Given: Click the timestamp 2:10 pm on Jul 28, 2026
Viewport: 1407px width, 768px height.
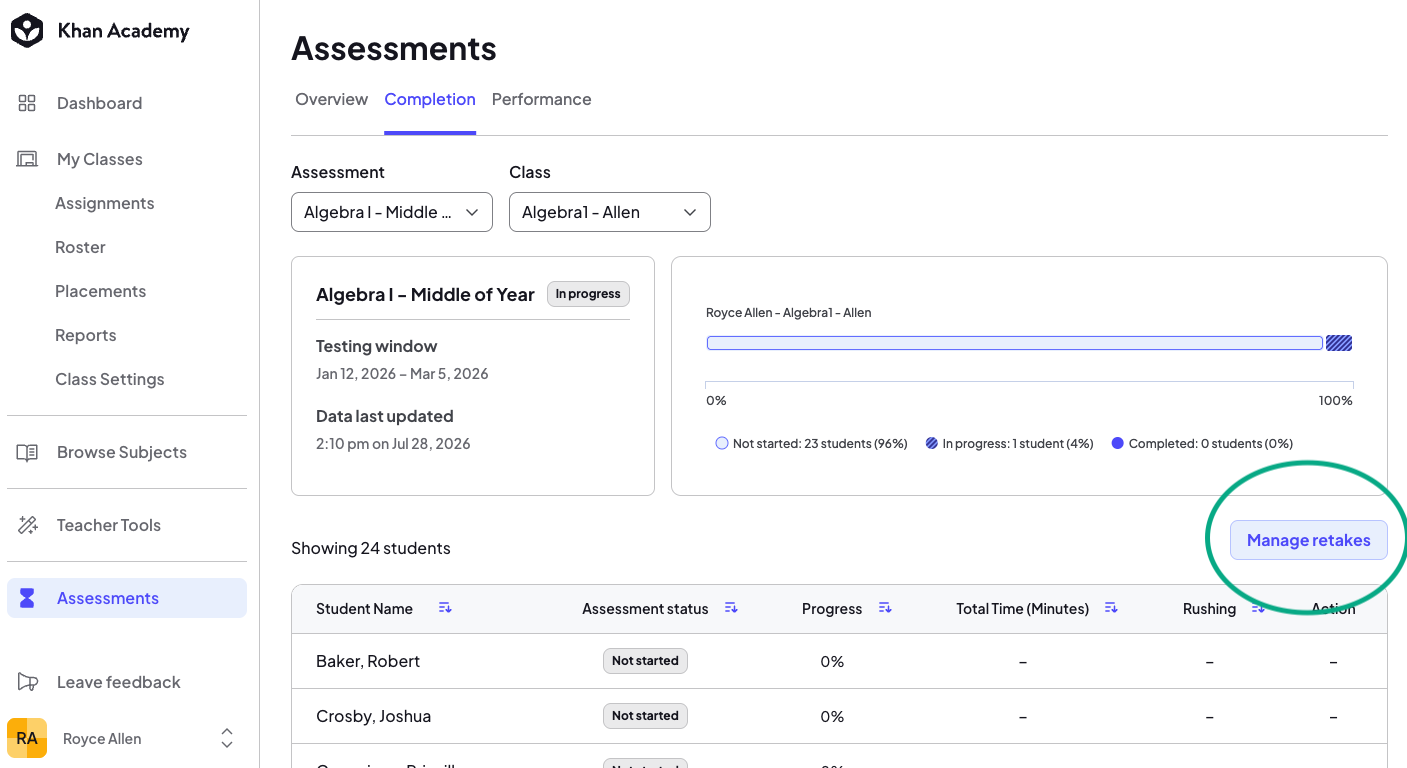Looking at the screenshot, I should click(x=393, y=444).
